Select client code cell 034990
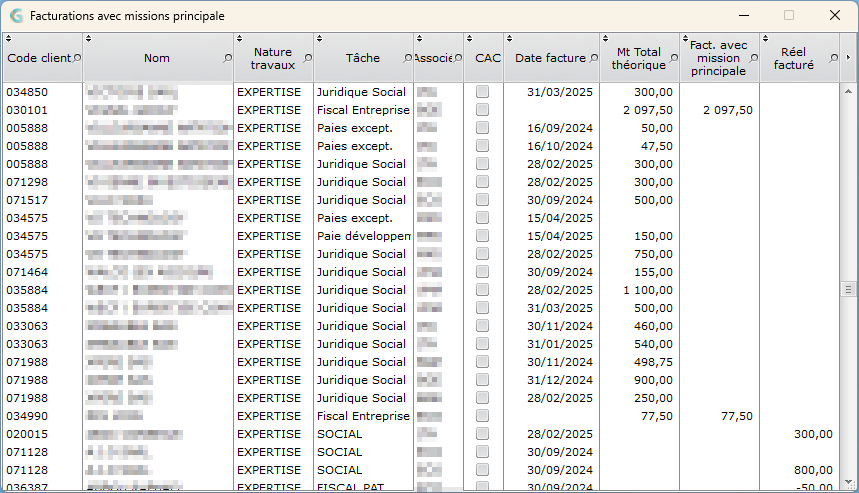 [27, 416]
